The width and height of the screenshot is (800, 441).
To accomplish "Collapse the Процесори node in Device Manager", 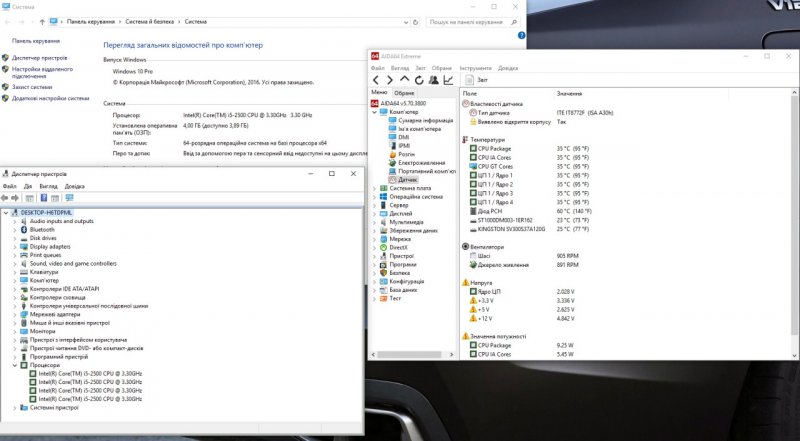I will [14, 365].
